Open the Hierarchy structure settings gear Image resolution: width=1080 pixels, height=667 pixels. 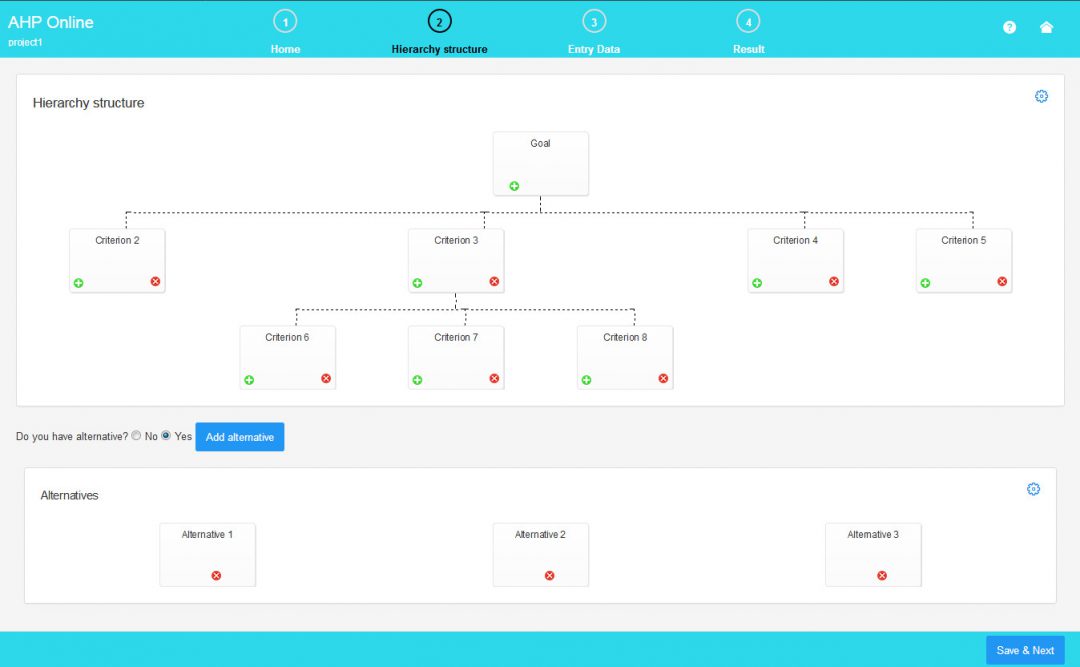point(1041,96)
